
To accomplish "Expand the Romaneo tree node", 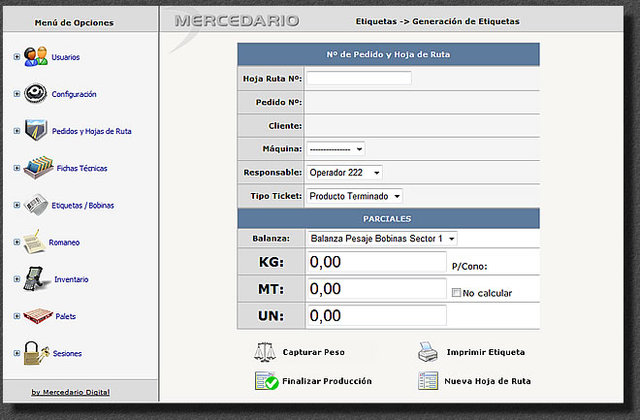I will (x=17, y=242).
